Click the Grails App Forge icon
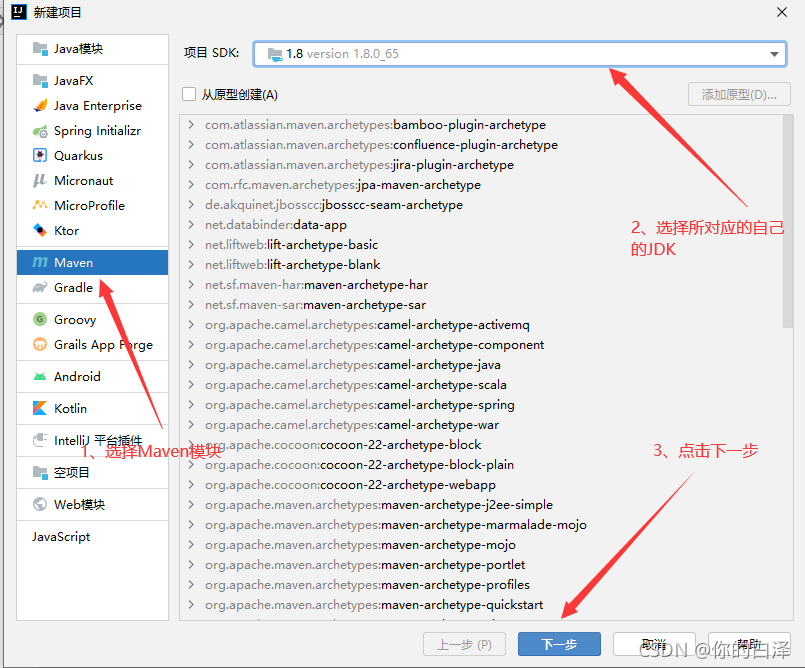The height and width of the screenshot is (668, 805). tap(40, 343)
